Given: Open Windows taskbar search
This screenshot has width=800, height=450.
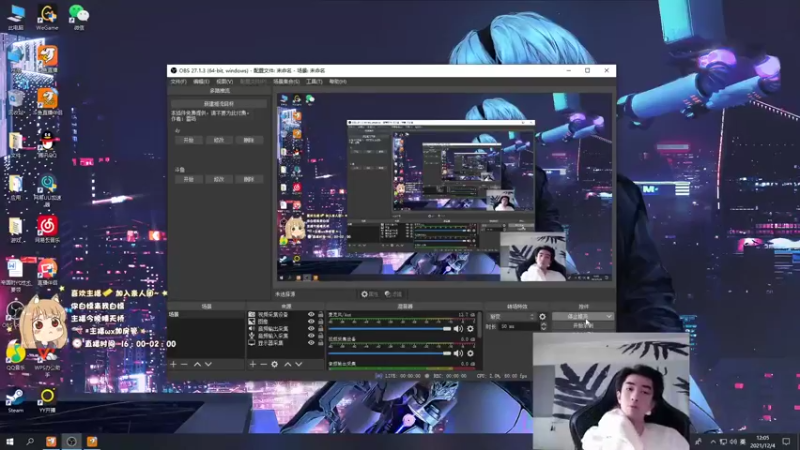Looking at the screenshot, I should [30, 441].
